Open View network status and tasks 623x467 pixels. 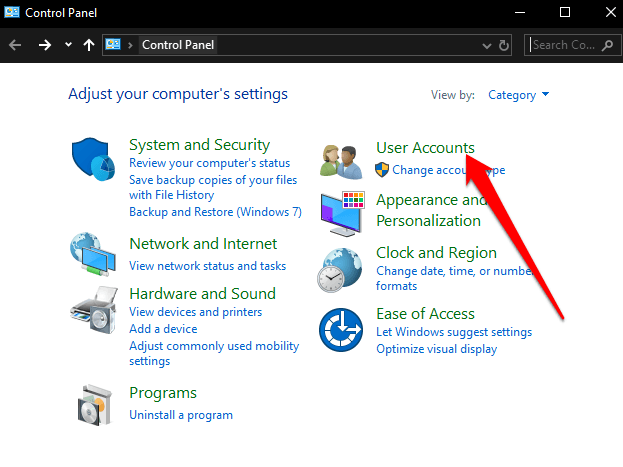click(x=207, y=266)
